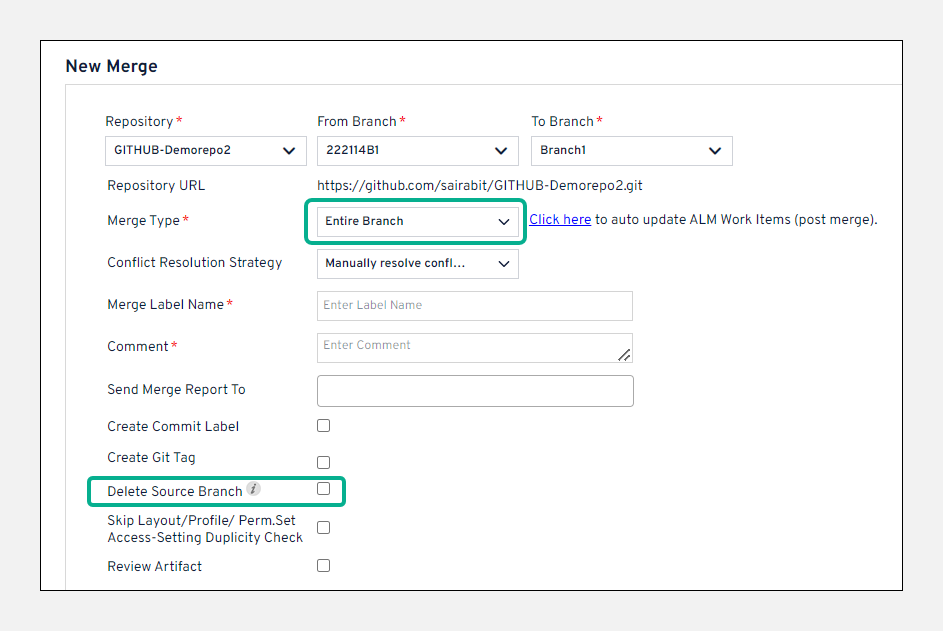
Task: Toggle Skip Layout/Profile Duplicity Check checkbox
Action: point(323,527)
